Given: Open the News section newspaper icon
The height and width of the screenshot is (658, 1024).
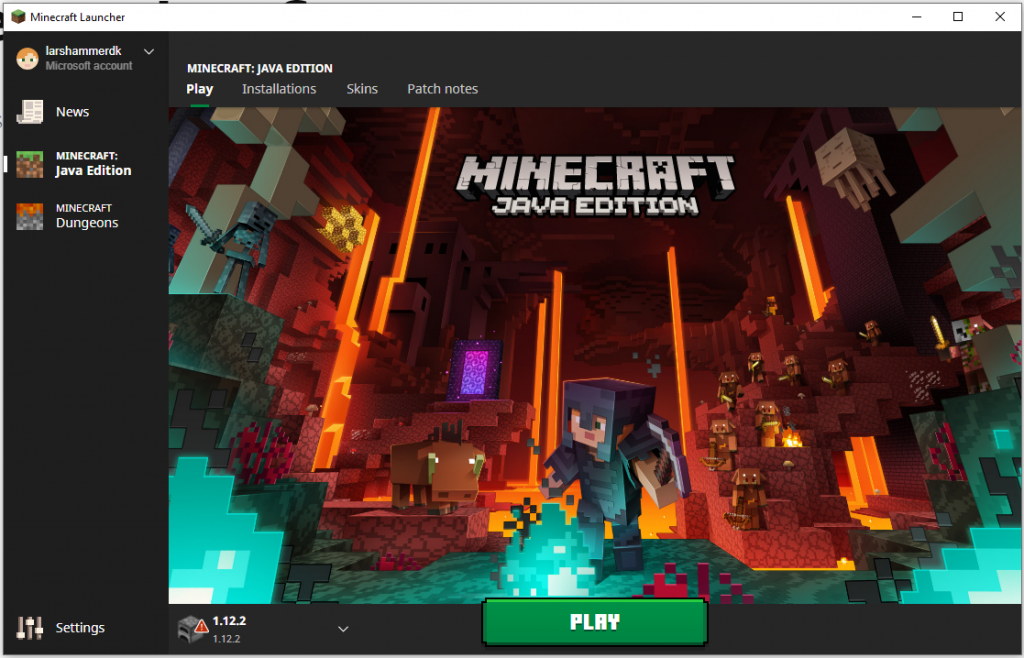Looking at the screenshot, I should (x=29, y=112).
